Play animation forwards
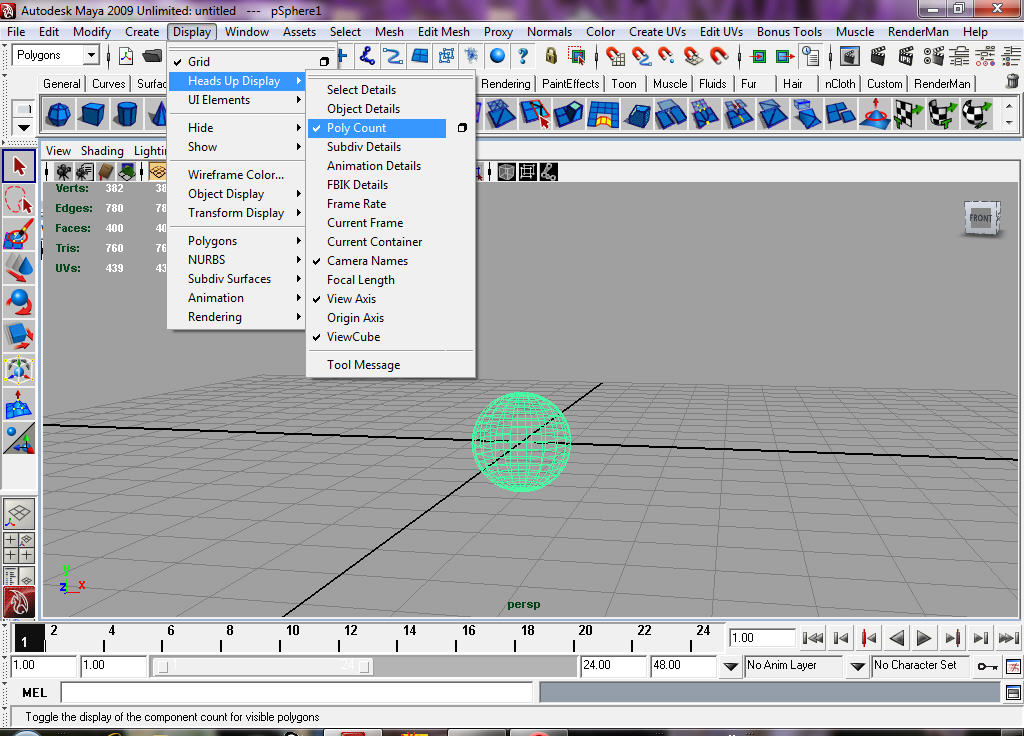Image resolution: width=1024 pixels, height=736 pixels. (x=923, y=638)
